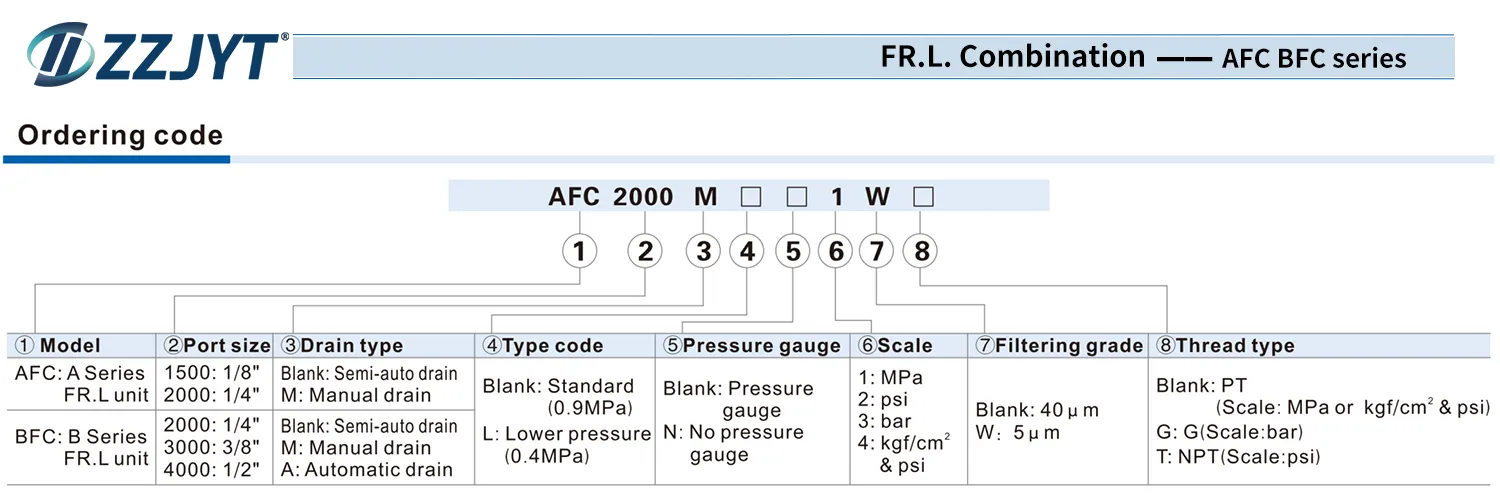Image resolution: width=1500 pixels, height=497 pixels.
Task: Click the FR.L. Combination title text
Action: click(x=1012, y=56)
